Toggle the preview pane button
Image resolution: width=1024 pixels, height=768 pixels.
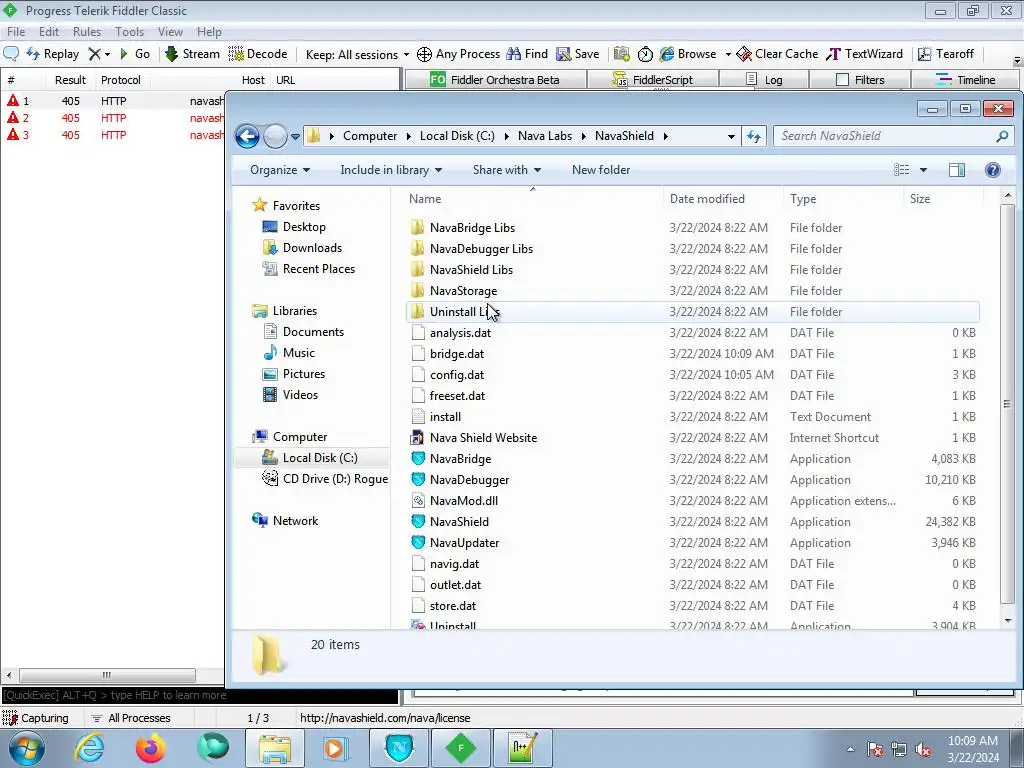click(957, 170)
